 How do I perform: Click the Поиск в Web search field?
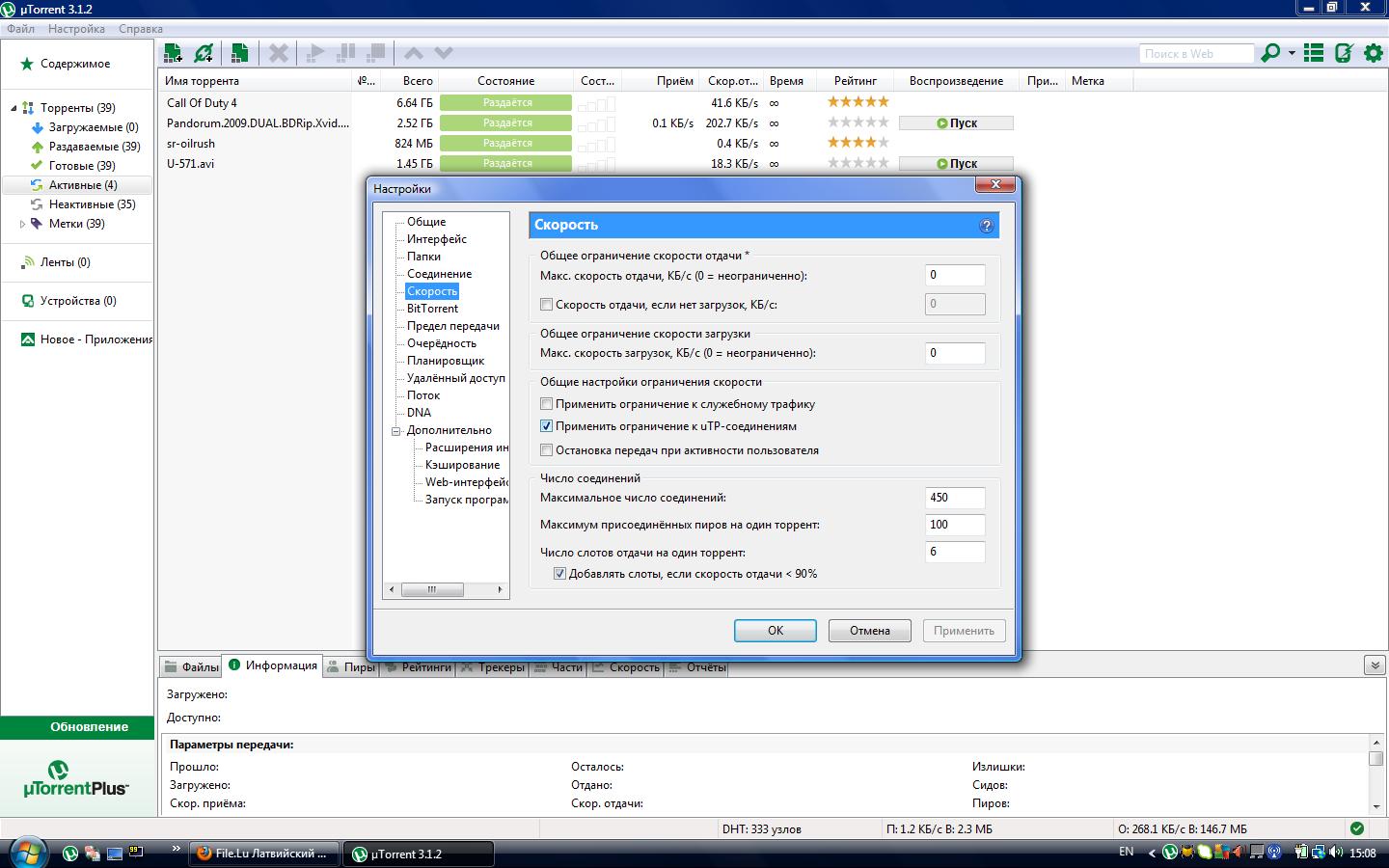(1196, 54)
